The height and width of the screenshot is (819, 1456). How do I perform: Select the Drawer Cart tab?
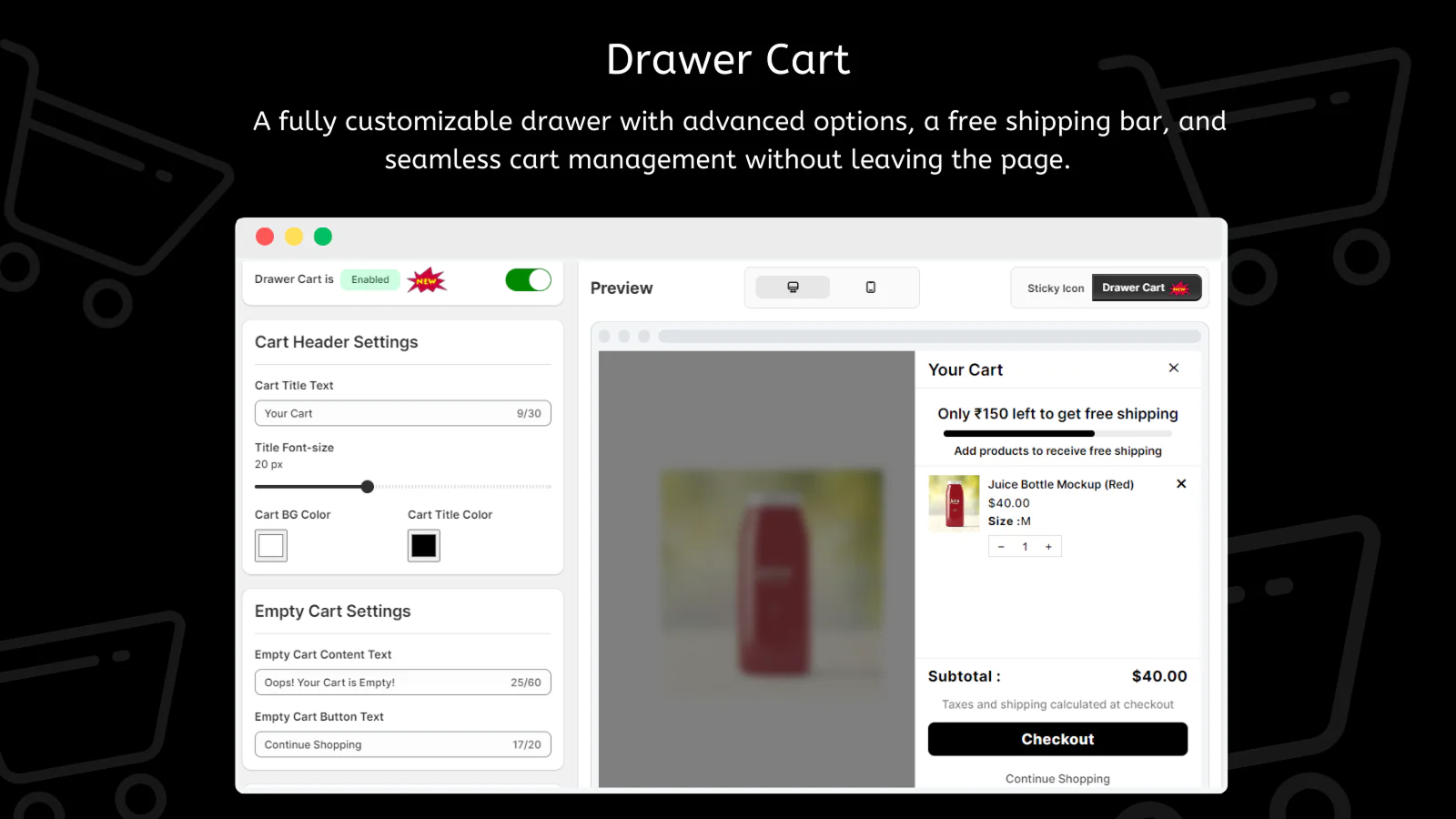(x=1145, y=288)
